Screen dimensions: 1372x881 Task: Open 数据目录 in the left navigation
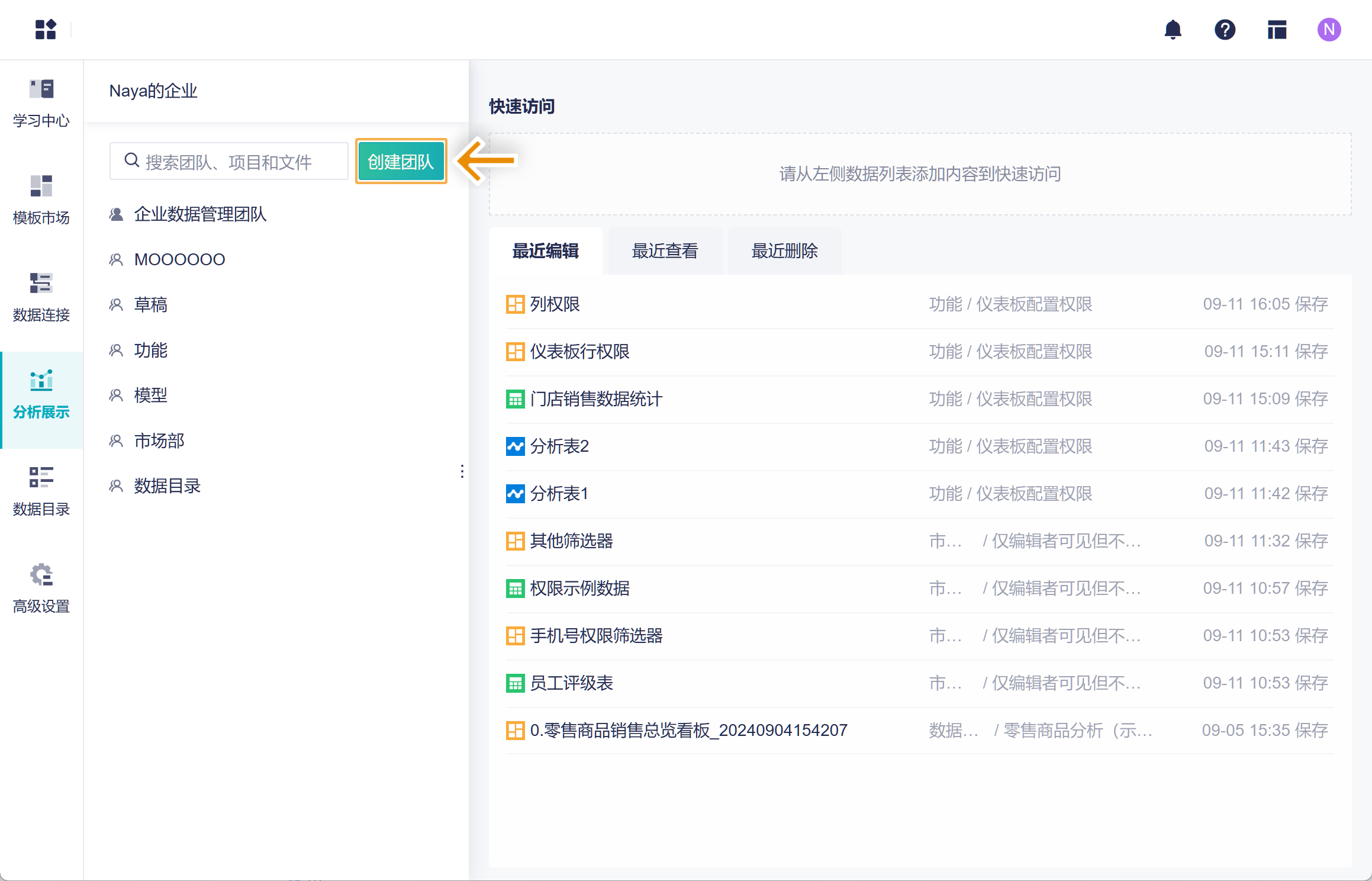coord(41,492)
